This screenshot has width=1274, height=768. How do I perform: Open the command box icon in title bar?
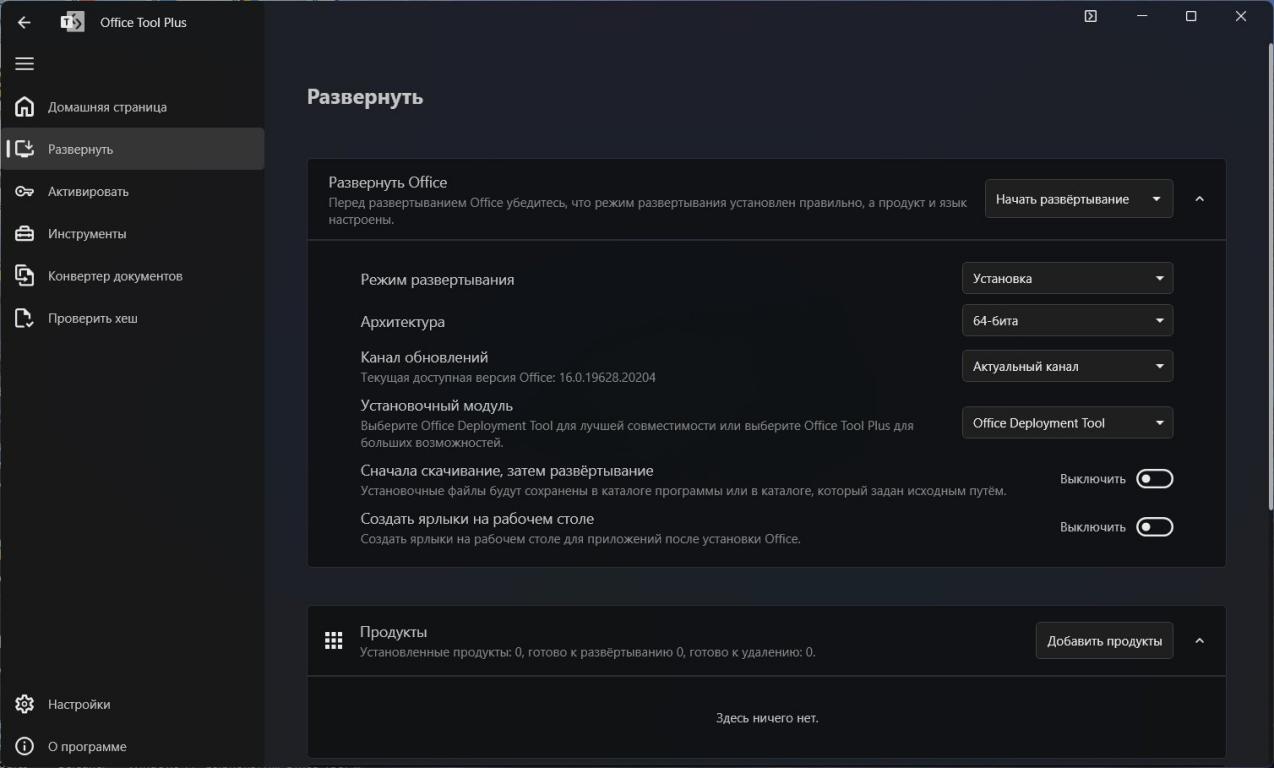click(1090, 16)
